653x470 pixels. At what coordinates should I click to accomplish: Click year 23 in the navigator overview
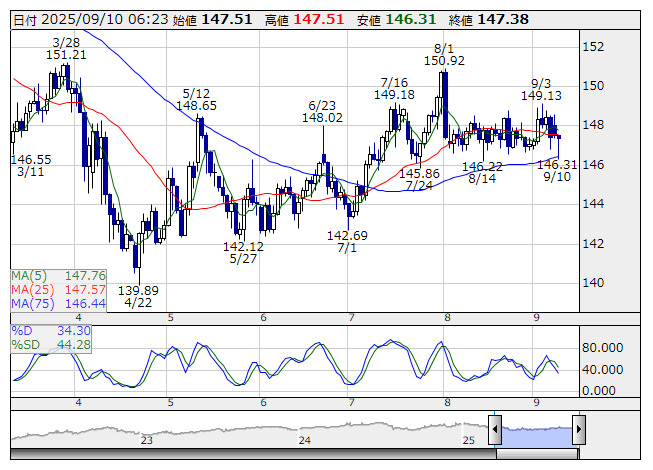(147, 440)
